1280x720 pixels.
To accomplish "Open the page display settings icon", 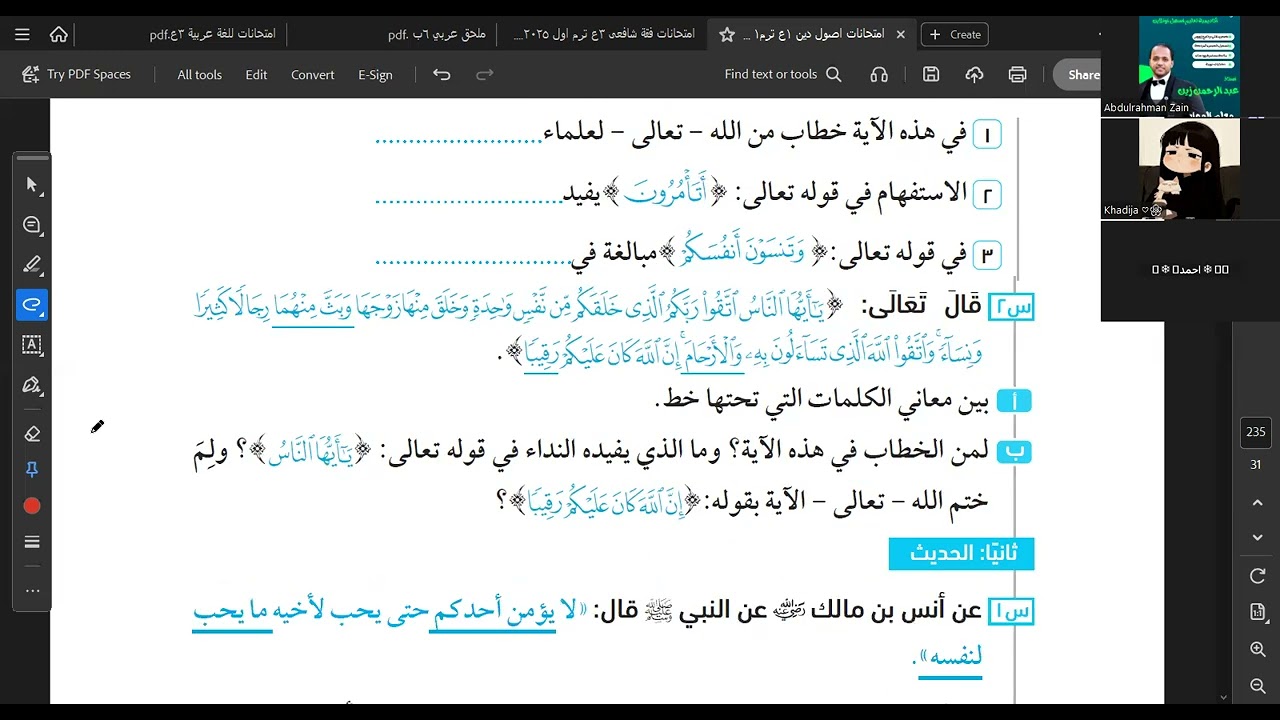I will (x=1258, y=612).
